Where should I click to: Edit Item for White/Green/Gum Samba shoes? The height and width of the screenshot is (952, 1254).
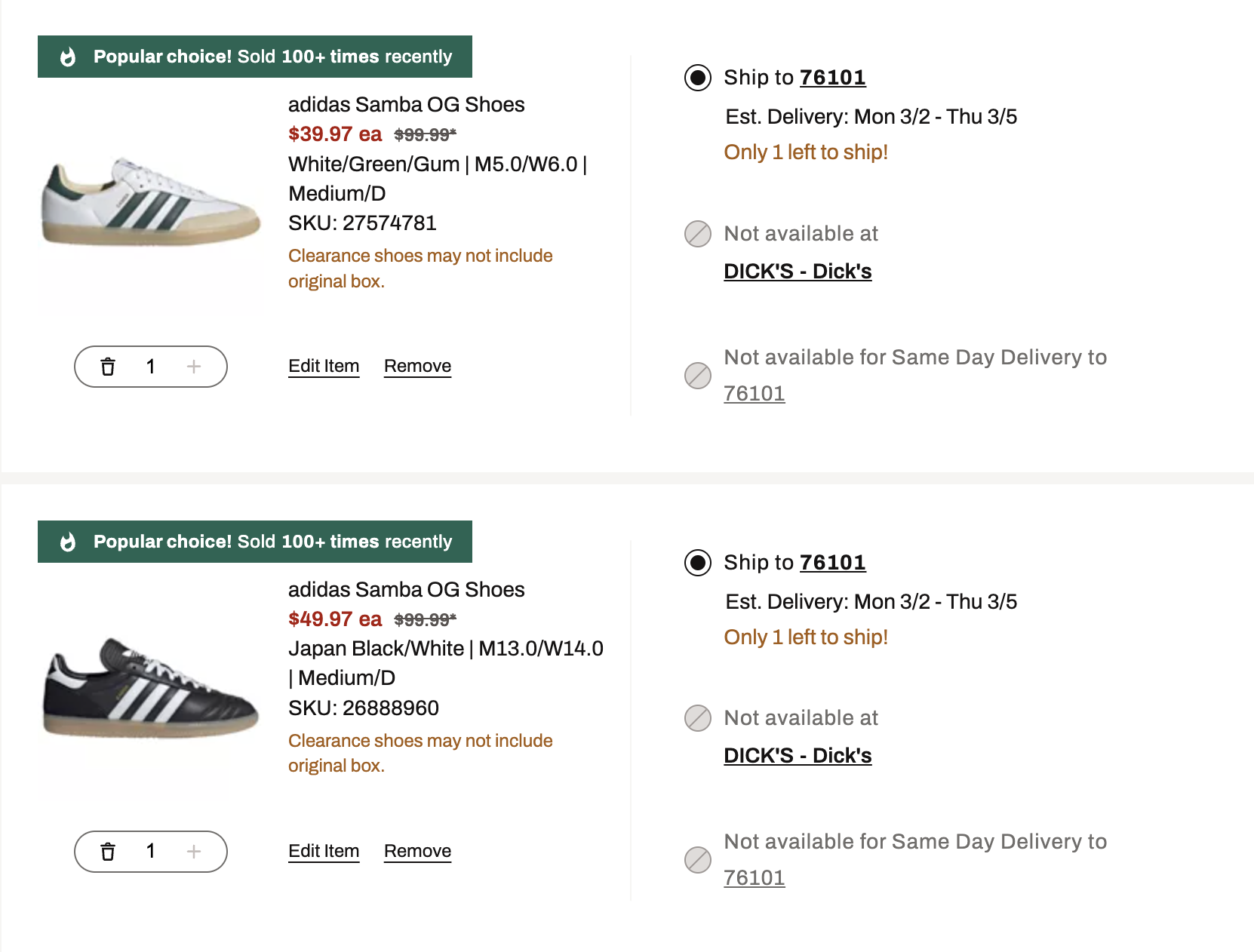(324, 366)
